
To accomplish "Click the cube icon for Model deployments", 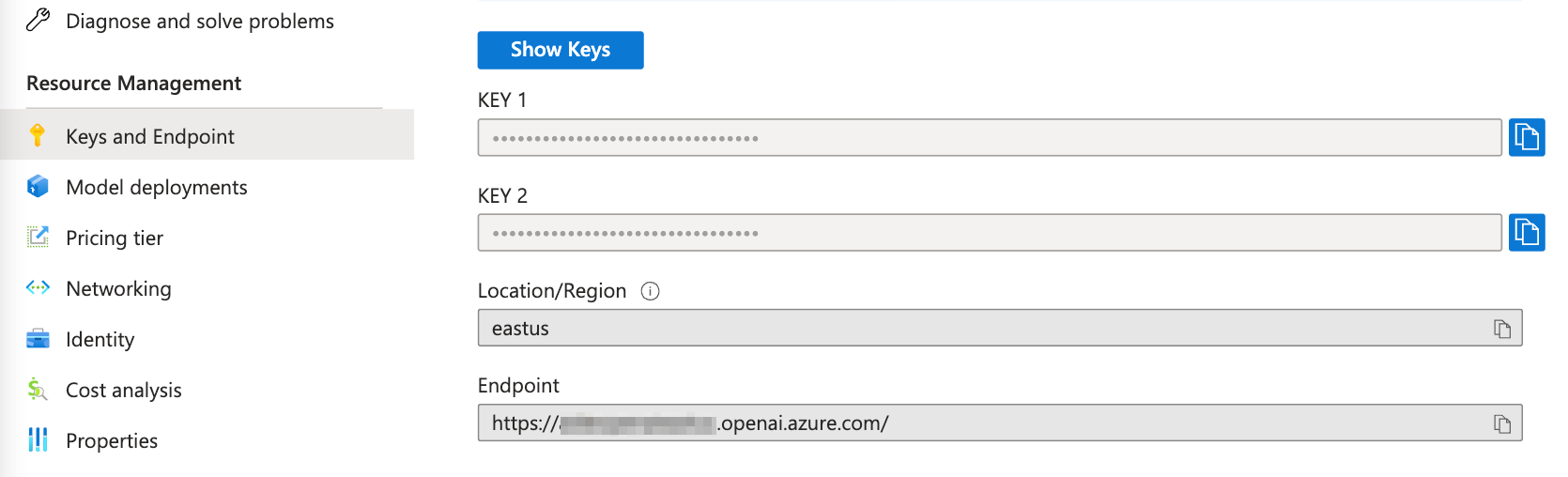I will pyautogui.click(x=38, y=187).
